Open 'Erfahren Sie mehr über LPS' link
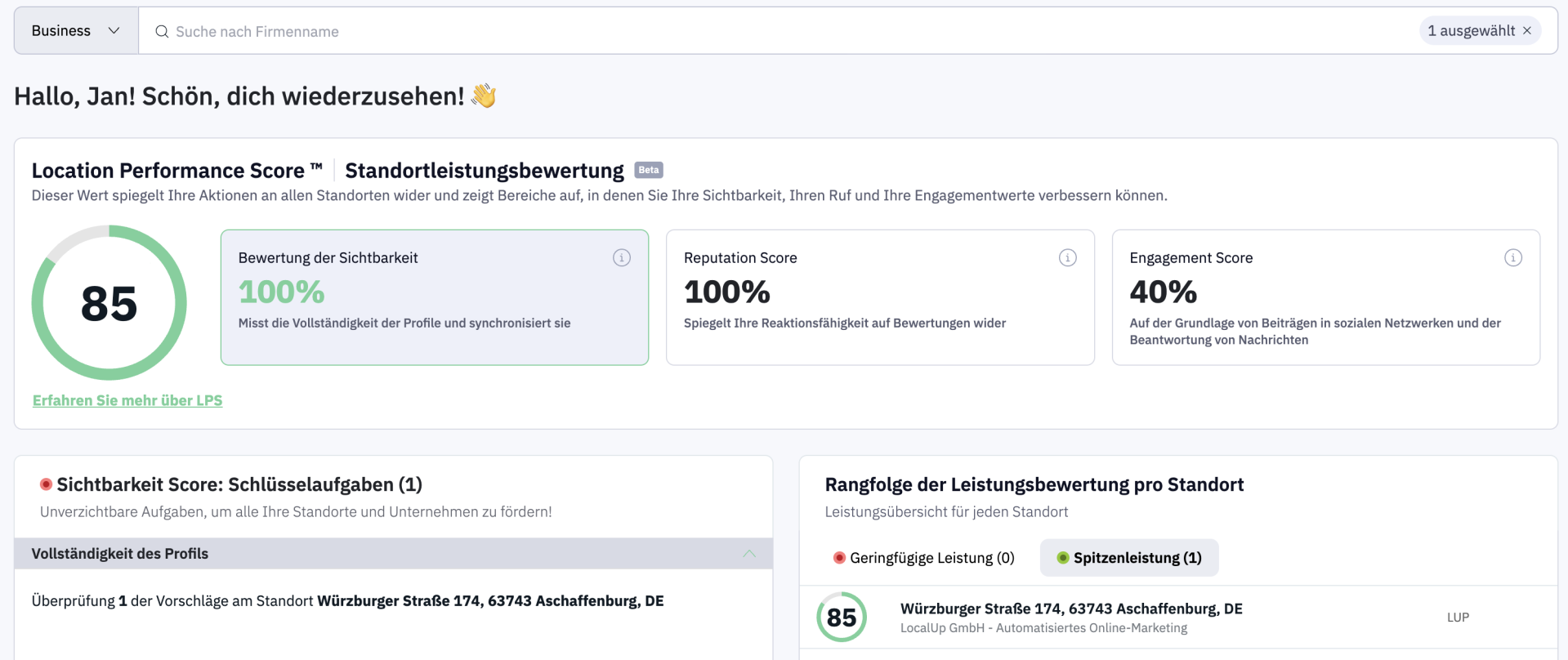The image size is (1568, 660). [127, 400]
